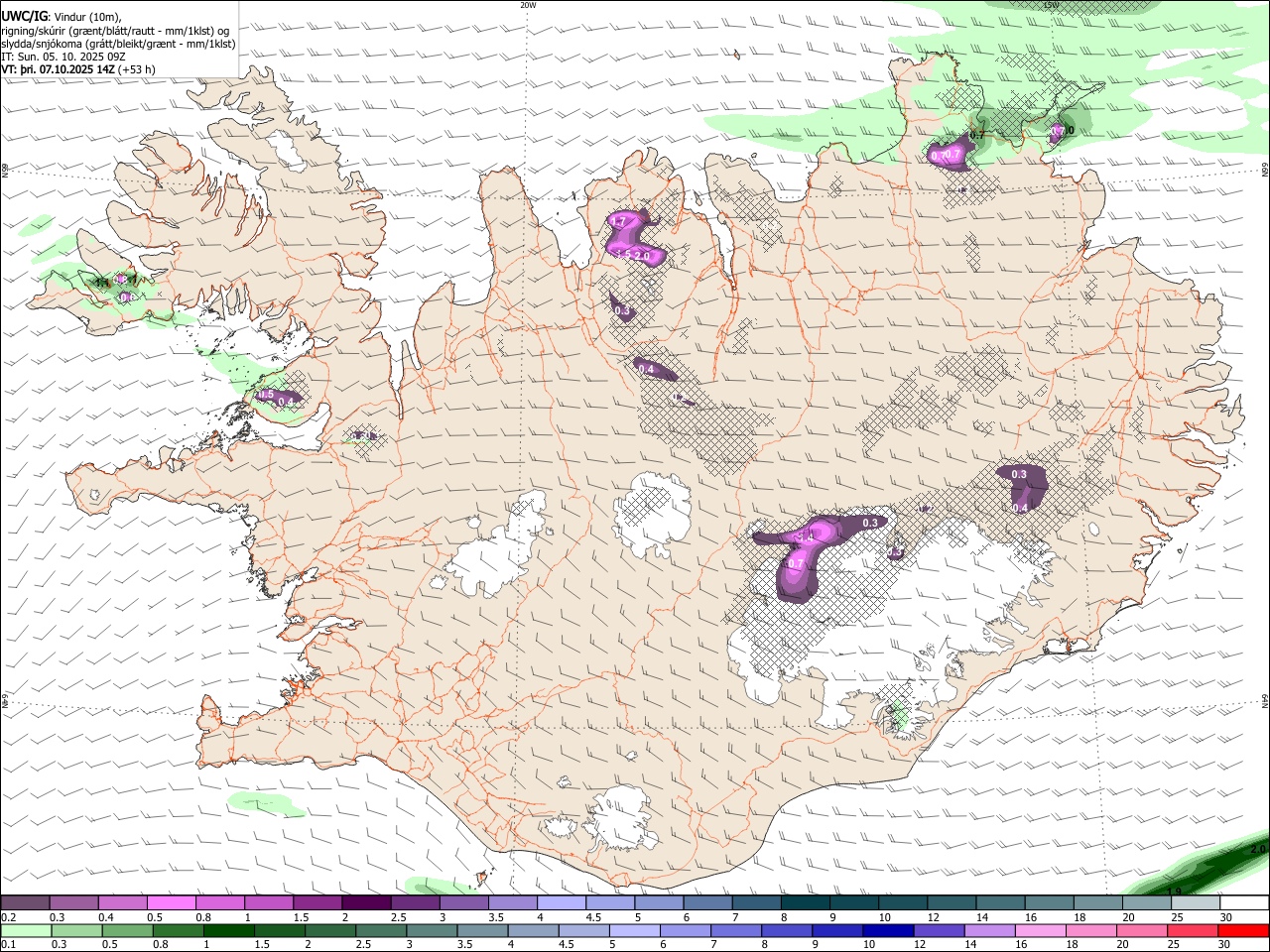Viewport: 1270px width, 952px height.
Task: Select the 6–7 slate blue snow swatch
Action: (x=707, y=903)
